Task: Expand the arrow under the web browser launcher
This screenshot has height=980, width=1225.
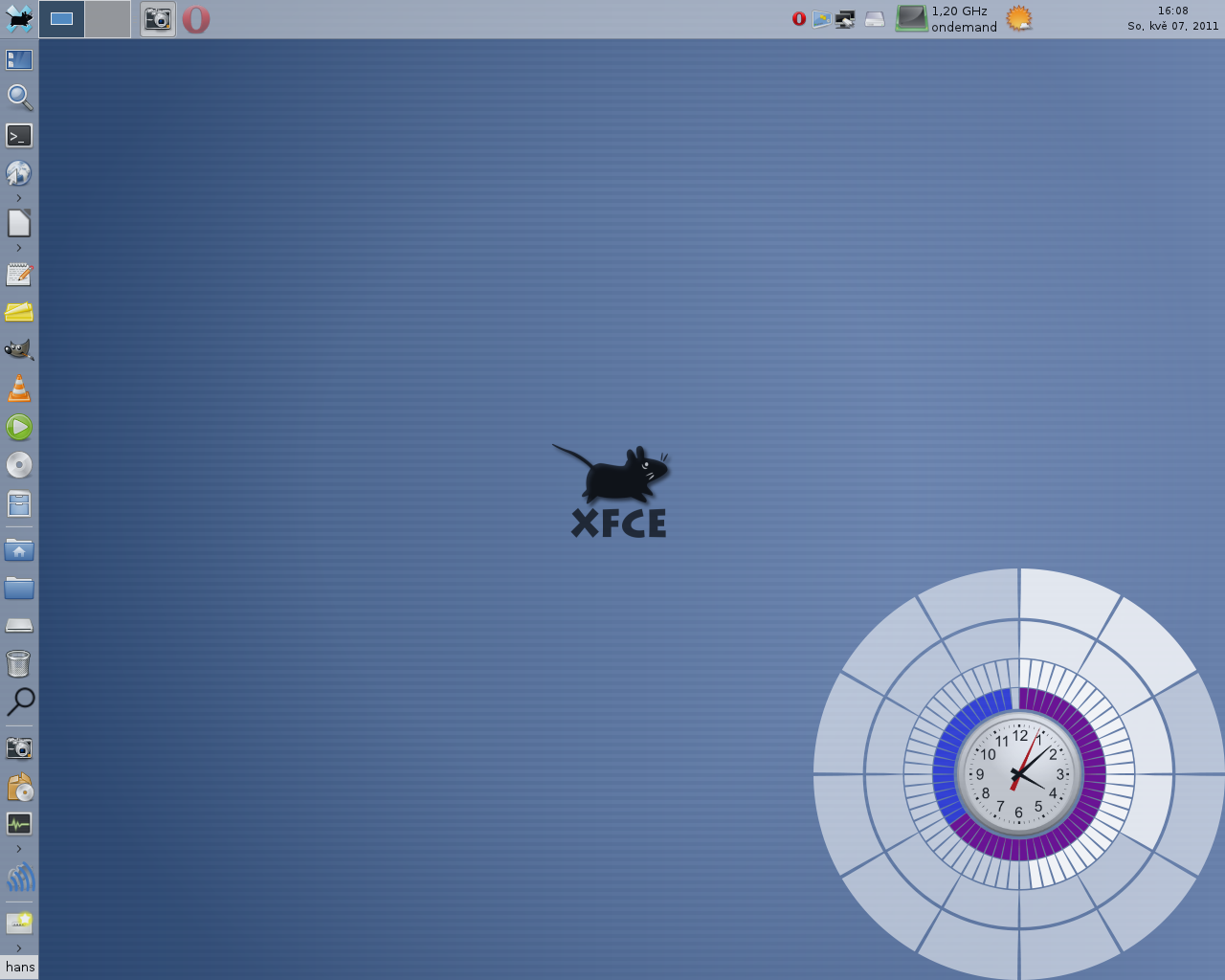Action: pos(19,198)
